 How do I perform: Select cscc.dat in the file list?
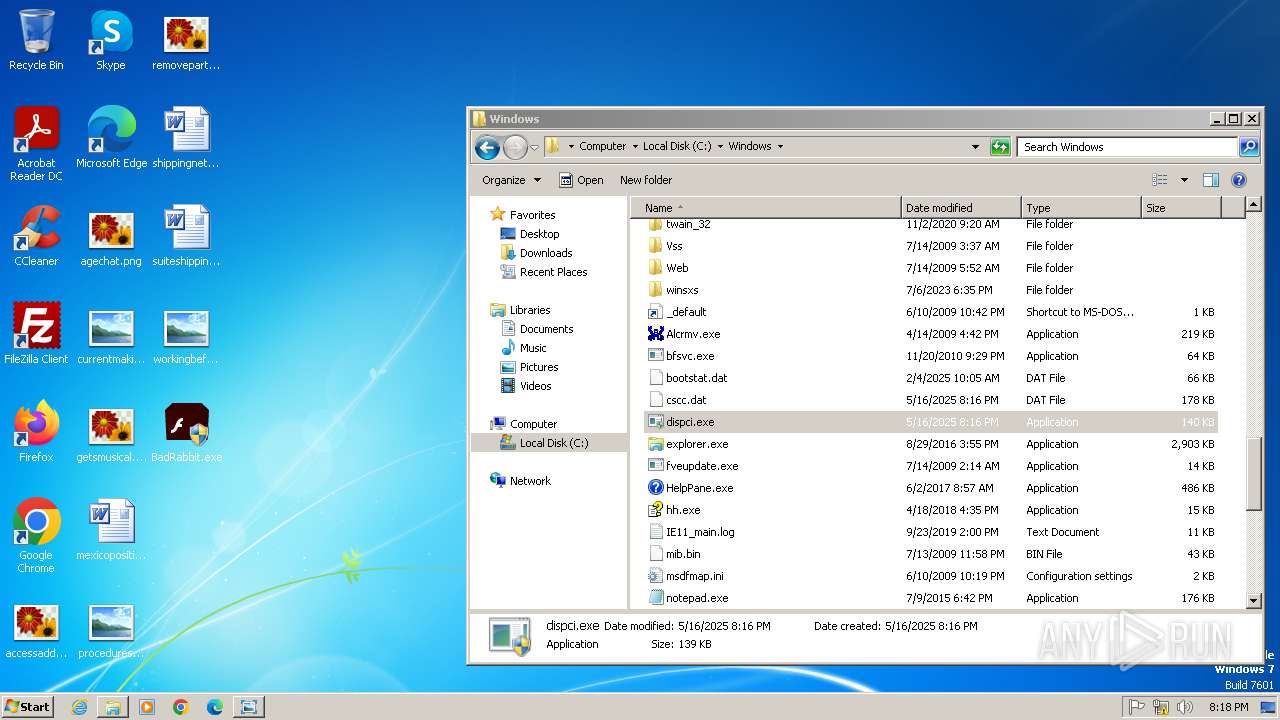931,400
